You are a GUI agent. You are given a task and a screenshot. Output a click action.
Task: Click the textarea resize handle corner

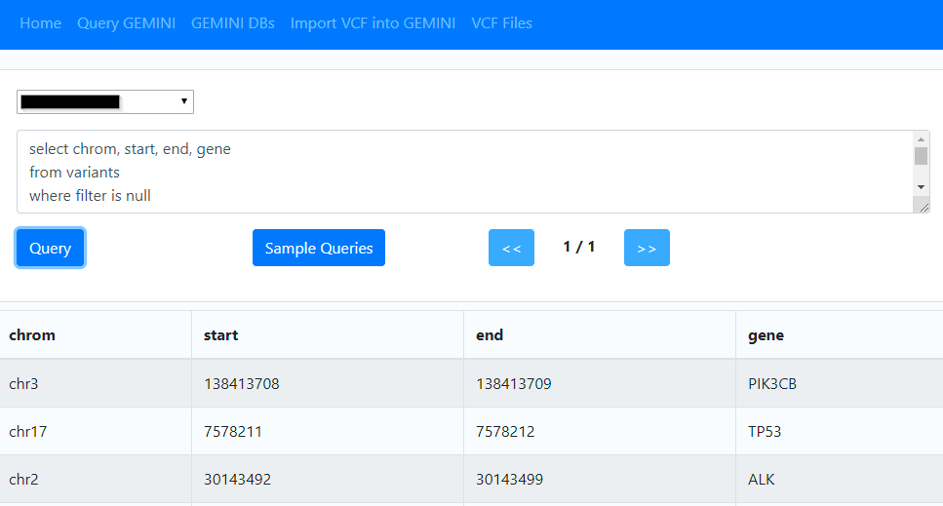(924, 207)
